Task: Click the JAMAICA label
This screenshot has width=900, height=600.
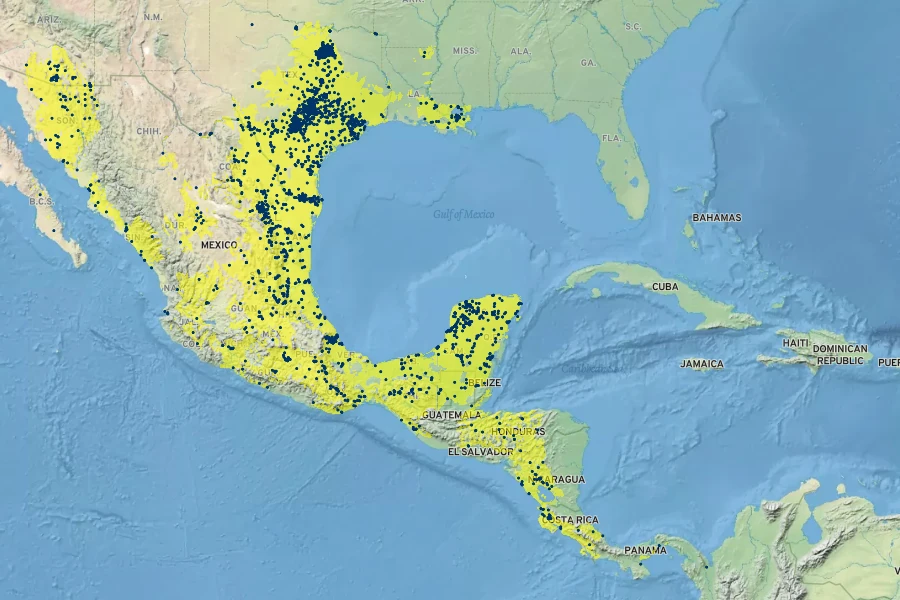Action: [702, 364]
